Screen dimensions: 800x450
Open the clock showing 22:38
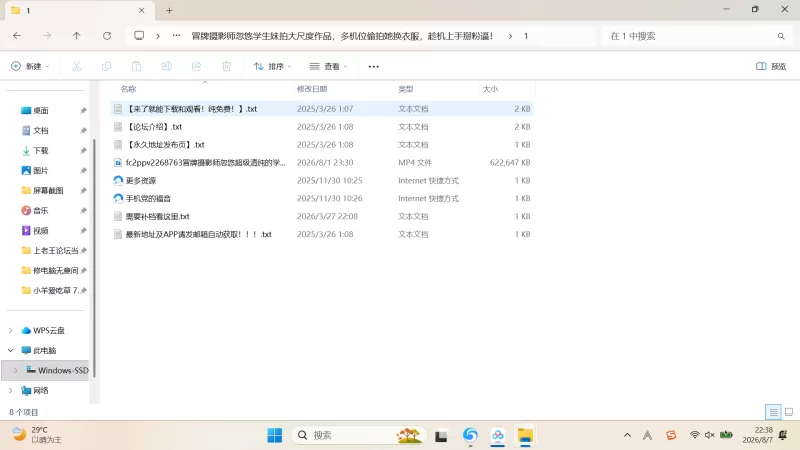click(x=757, y=435)
